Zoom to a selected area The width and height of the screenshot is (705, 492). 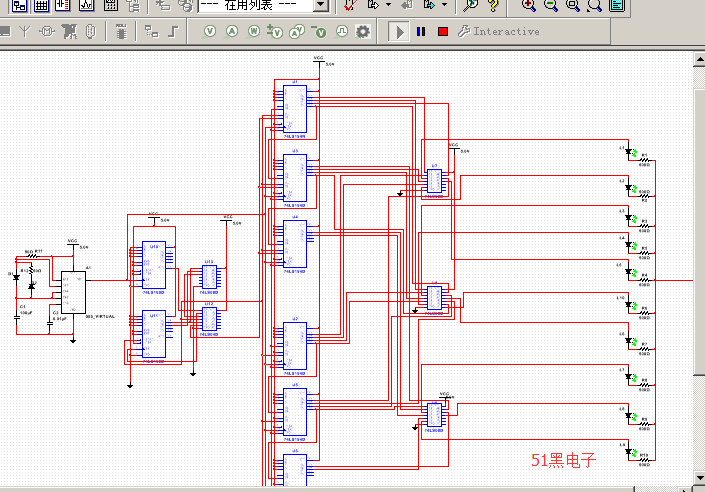pos(573,5)
